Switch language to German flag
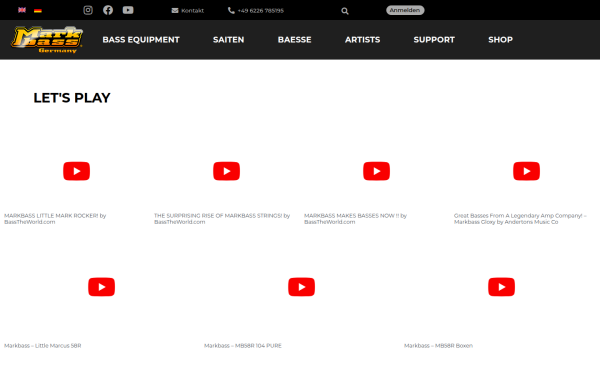 38,10
